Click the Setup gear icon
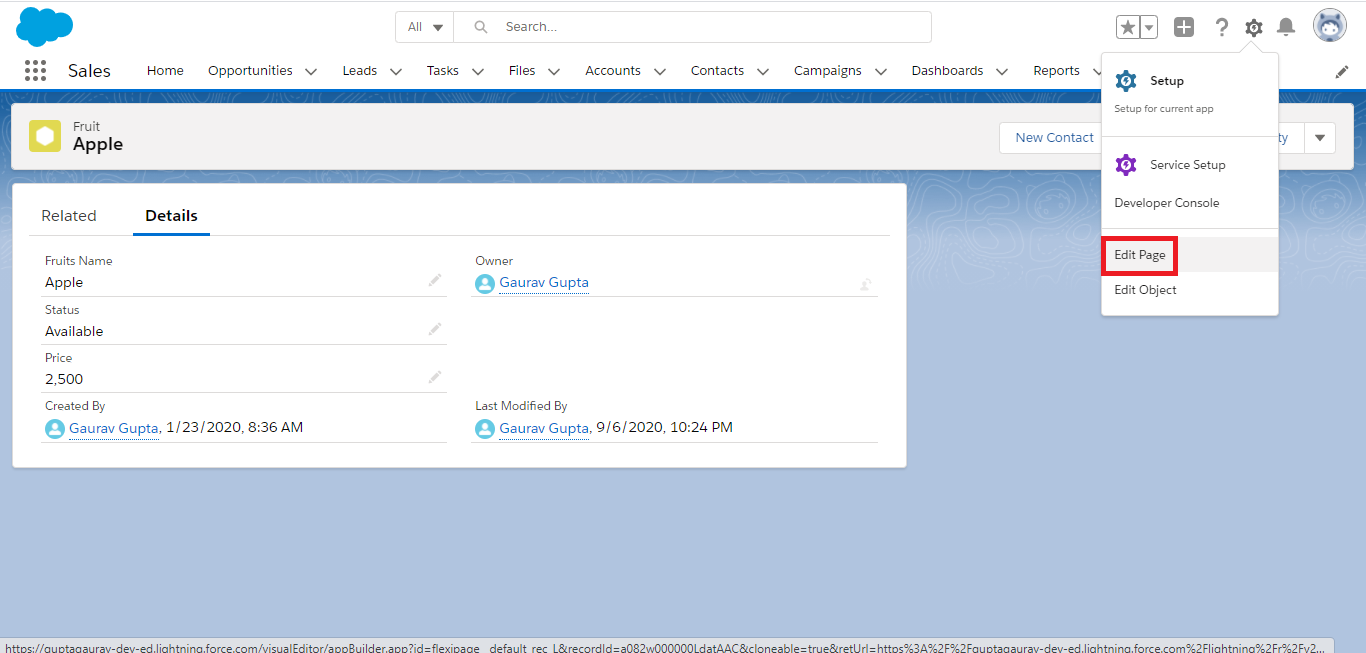The image size is (1366, 653). tap(1253, 26)
